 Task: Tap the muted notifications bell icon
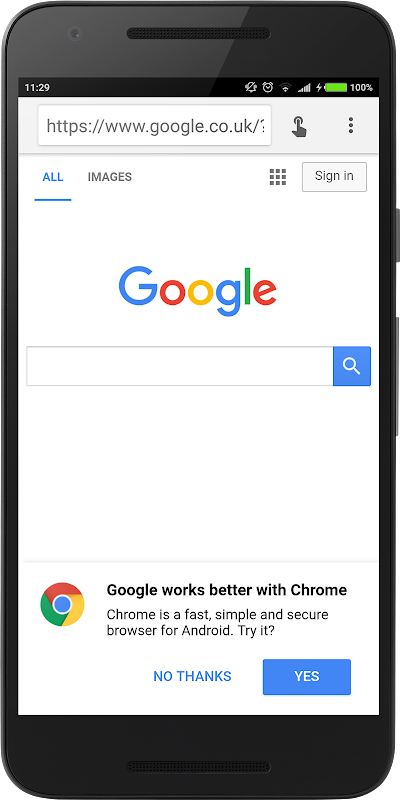pyautogui.click(x=251, y=87)
